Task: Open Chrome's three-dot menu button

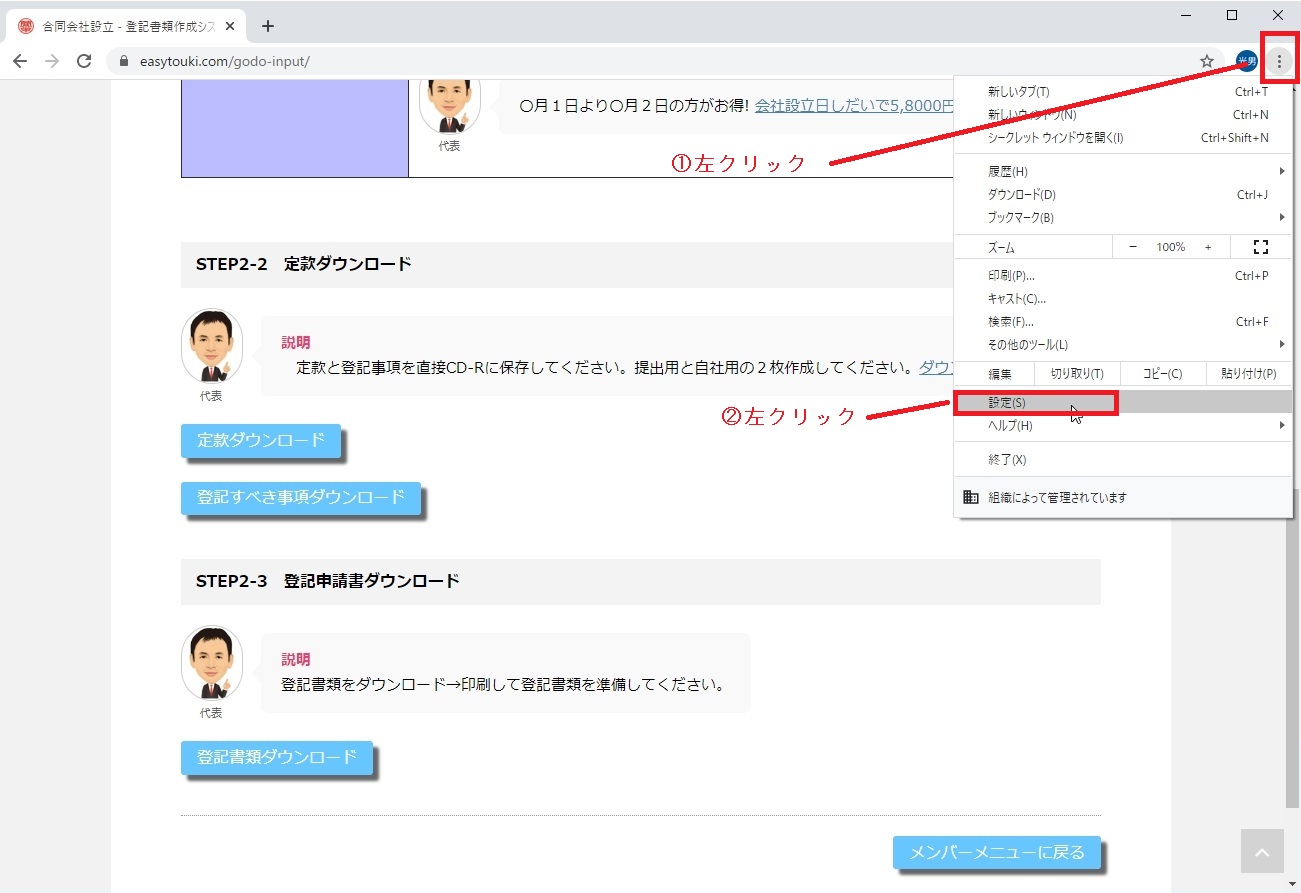Action: (1279, 61)
